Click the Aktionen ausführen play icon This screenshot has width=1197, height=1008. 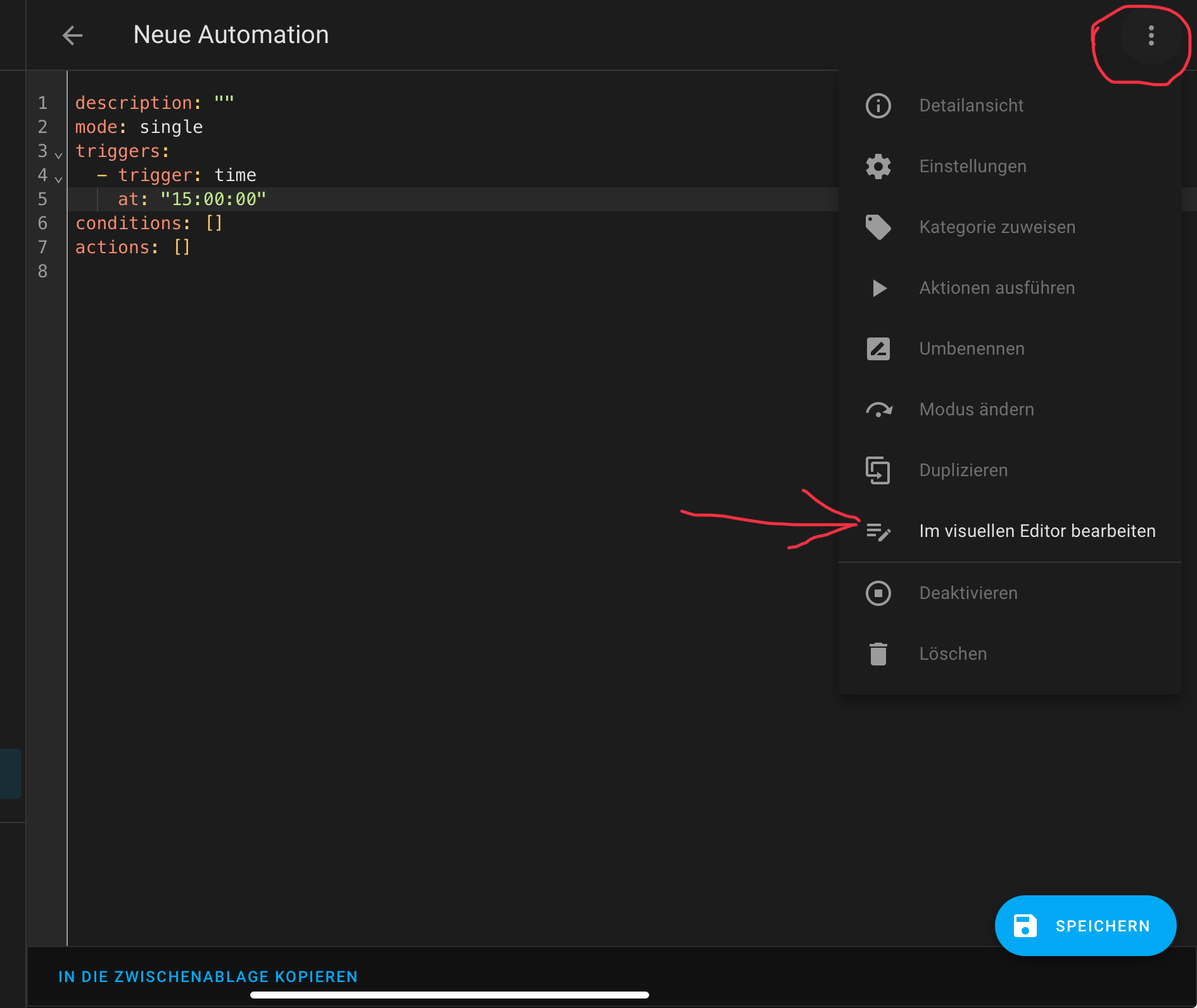pos(878,288)
